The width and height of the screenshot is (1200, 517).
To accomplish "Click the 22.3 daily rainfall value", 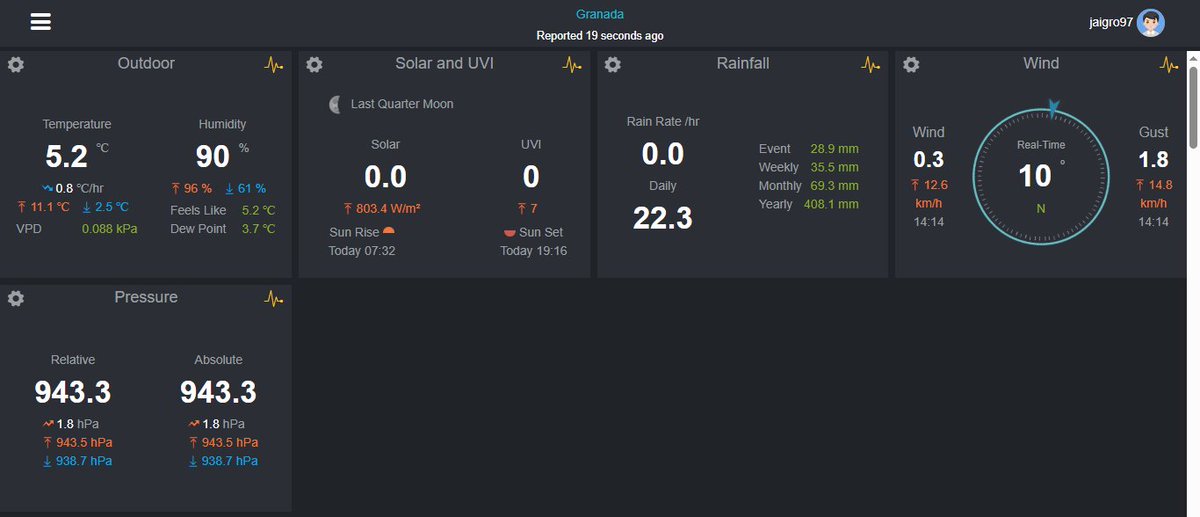I will [662, 218].
